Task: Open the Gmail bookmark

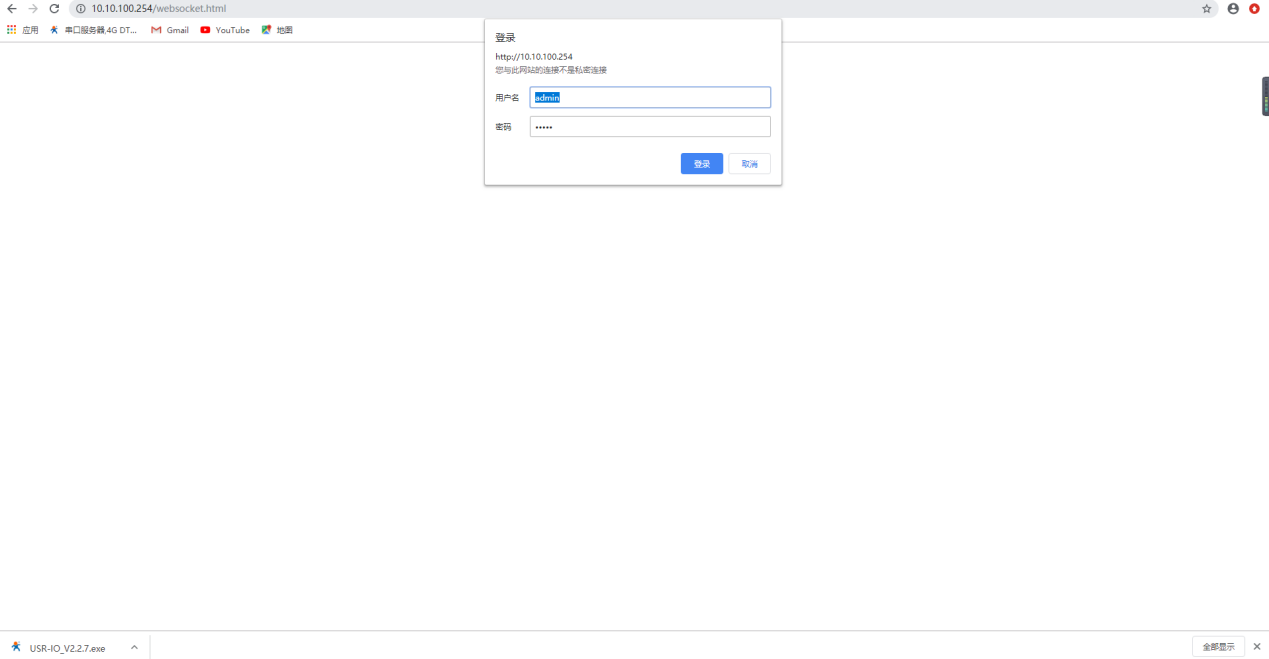Action: 170,30
